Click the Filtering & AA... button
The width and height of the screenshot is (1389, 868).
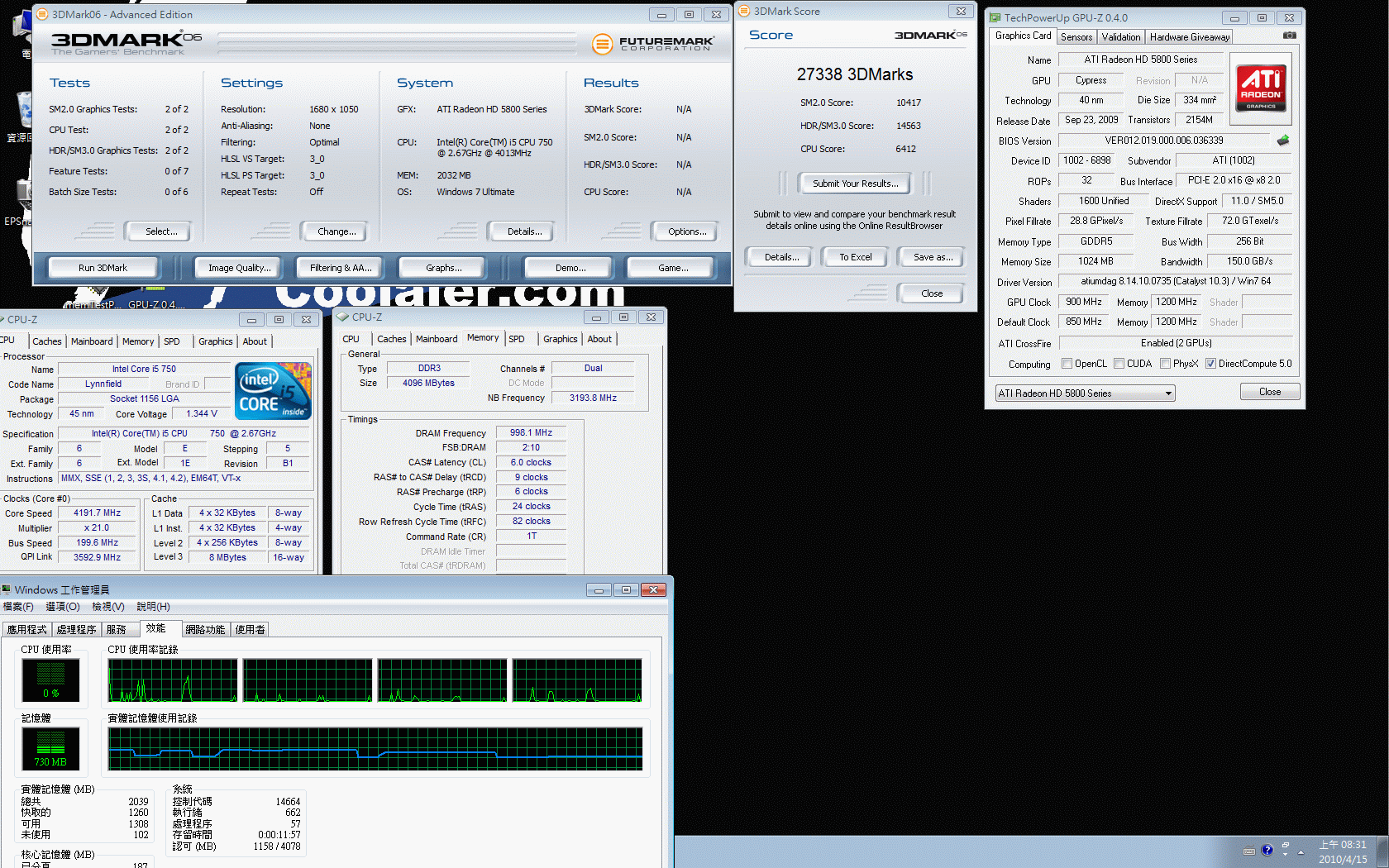pos(341,268)
